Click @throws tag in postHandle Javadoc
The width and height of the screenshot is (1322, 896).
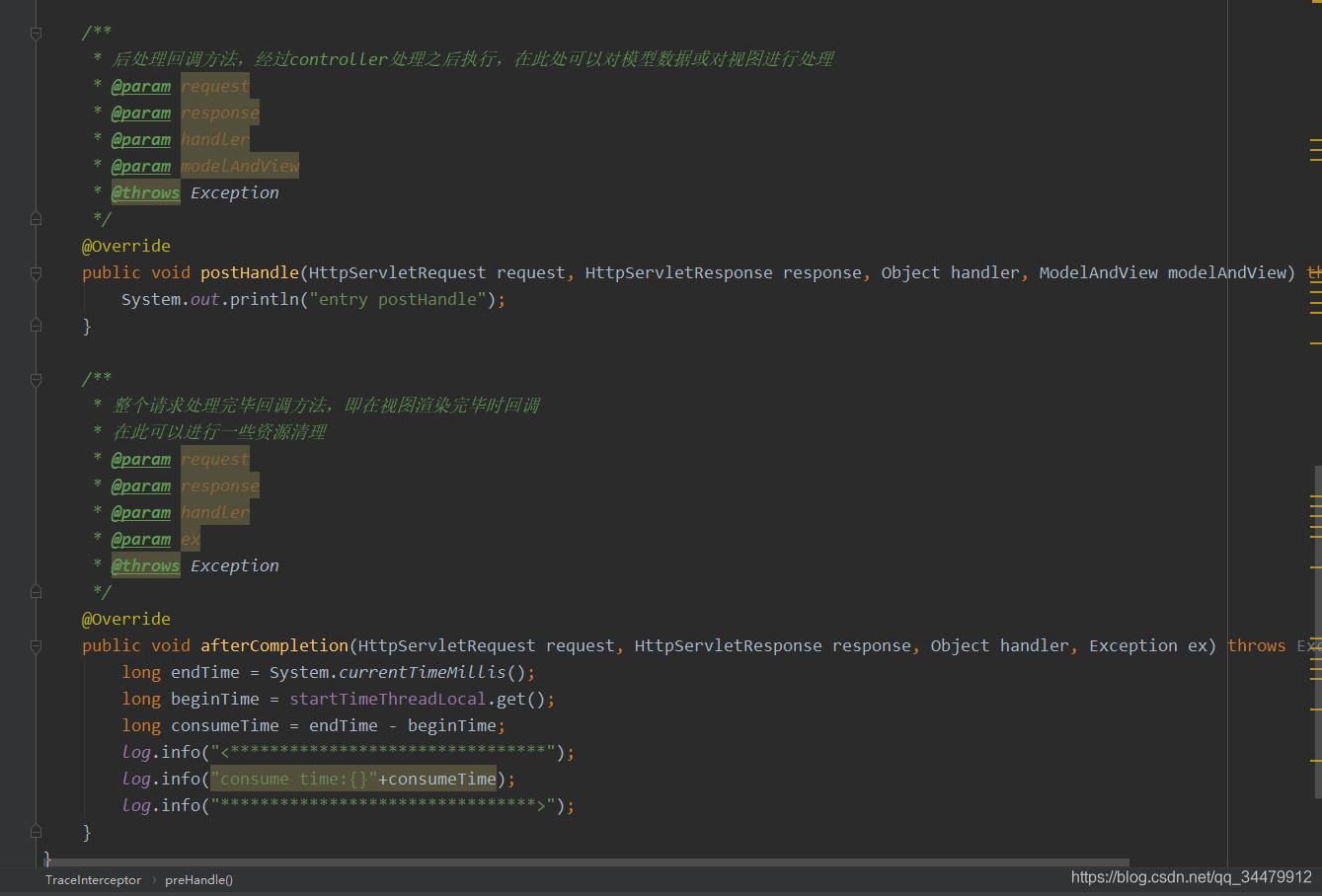click(146, 192)
